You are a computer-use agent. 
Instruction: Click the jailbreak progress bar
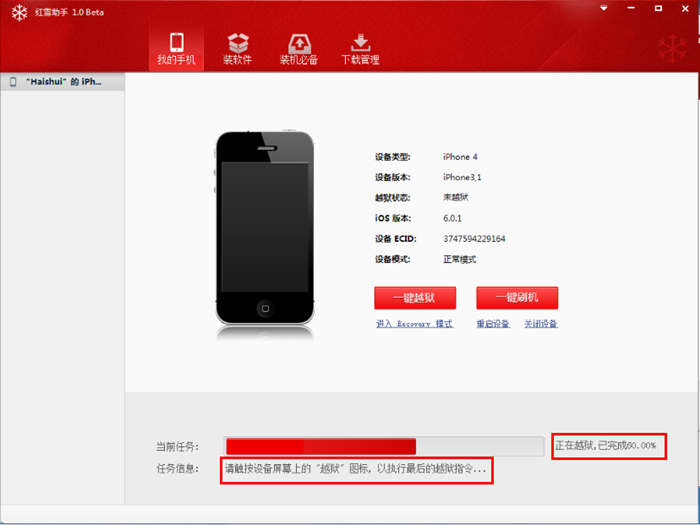tap(385, 446)
